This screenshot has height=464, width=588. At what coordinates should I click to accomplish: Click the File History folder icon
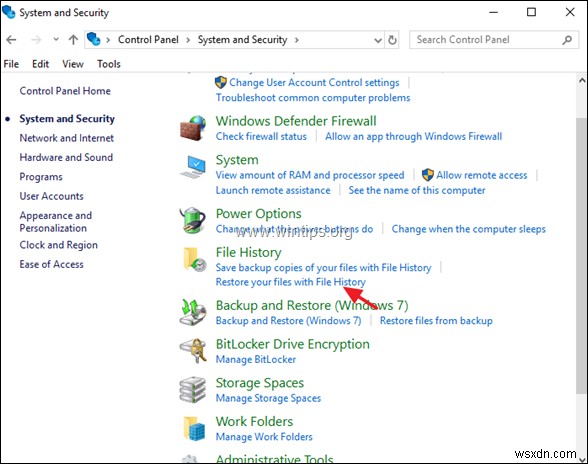click(x=195, y=259)
